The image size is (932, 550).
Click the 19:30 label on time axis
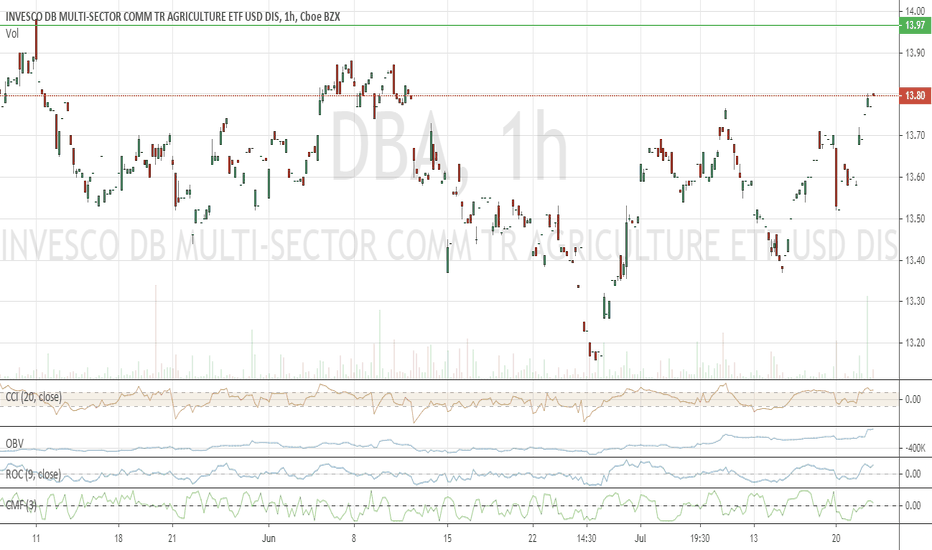[700, 539]
